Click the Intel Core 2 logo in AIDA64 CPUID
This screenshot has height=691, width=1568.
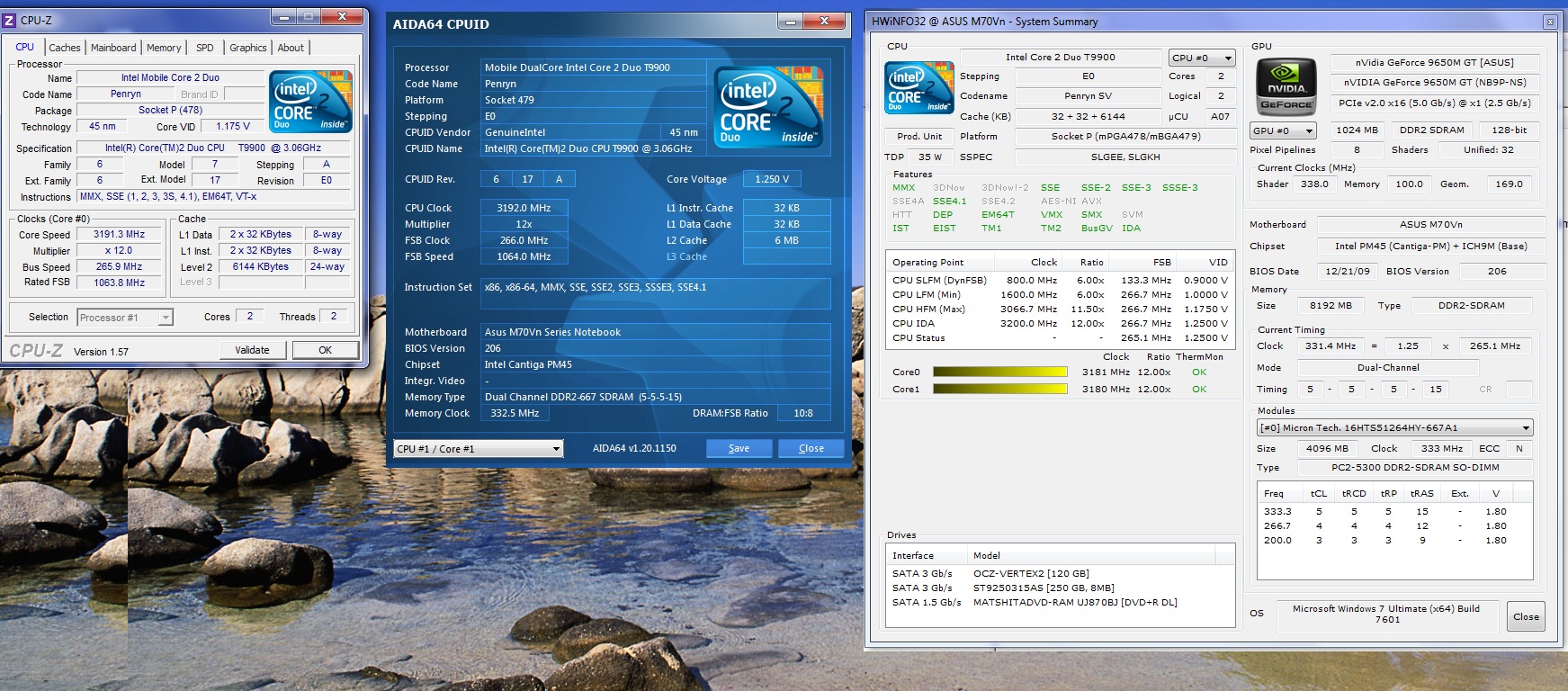[x=770, y=106]
